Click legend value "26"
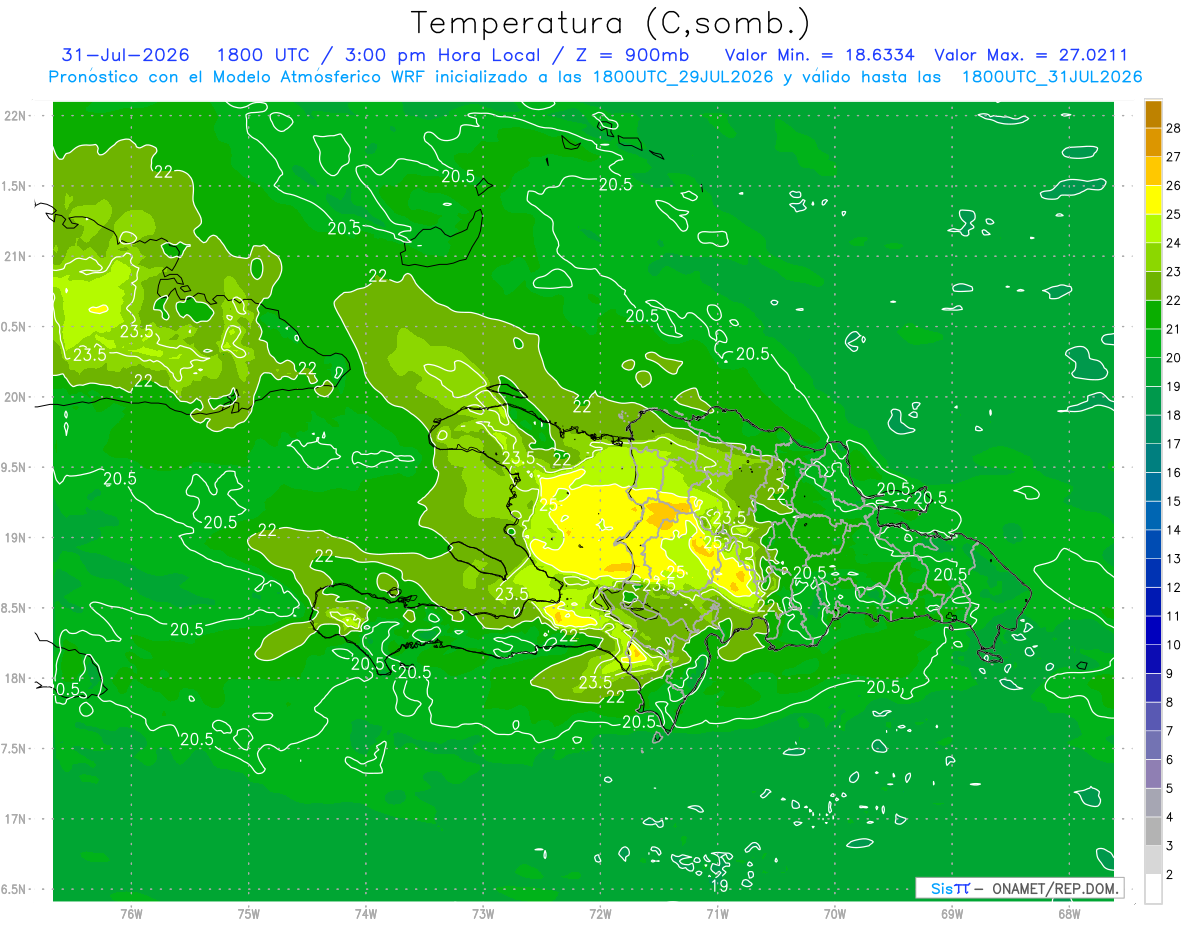The image size is (1200, 927). (1174, 186)
